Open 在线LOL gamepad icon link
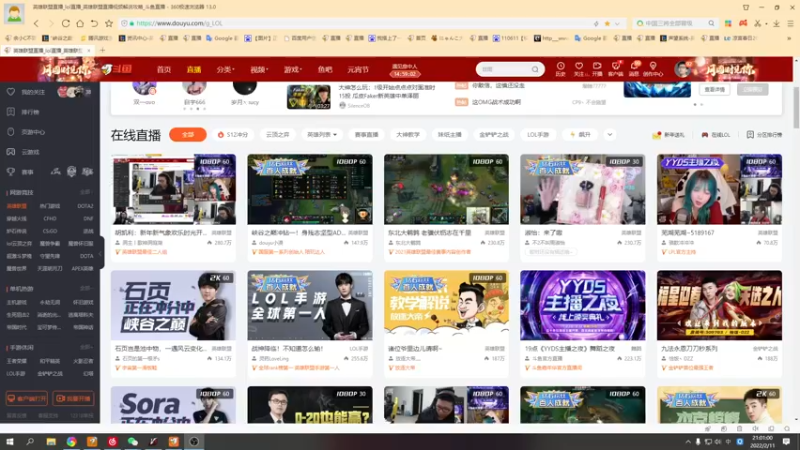Image resolution: width=800 pixels, height=450 pixels. point(716,135)
